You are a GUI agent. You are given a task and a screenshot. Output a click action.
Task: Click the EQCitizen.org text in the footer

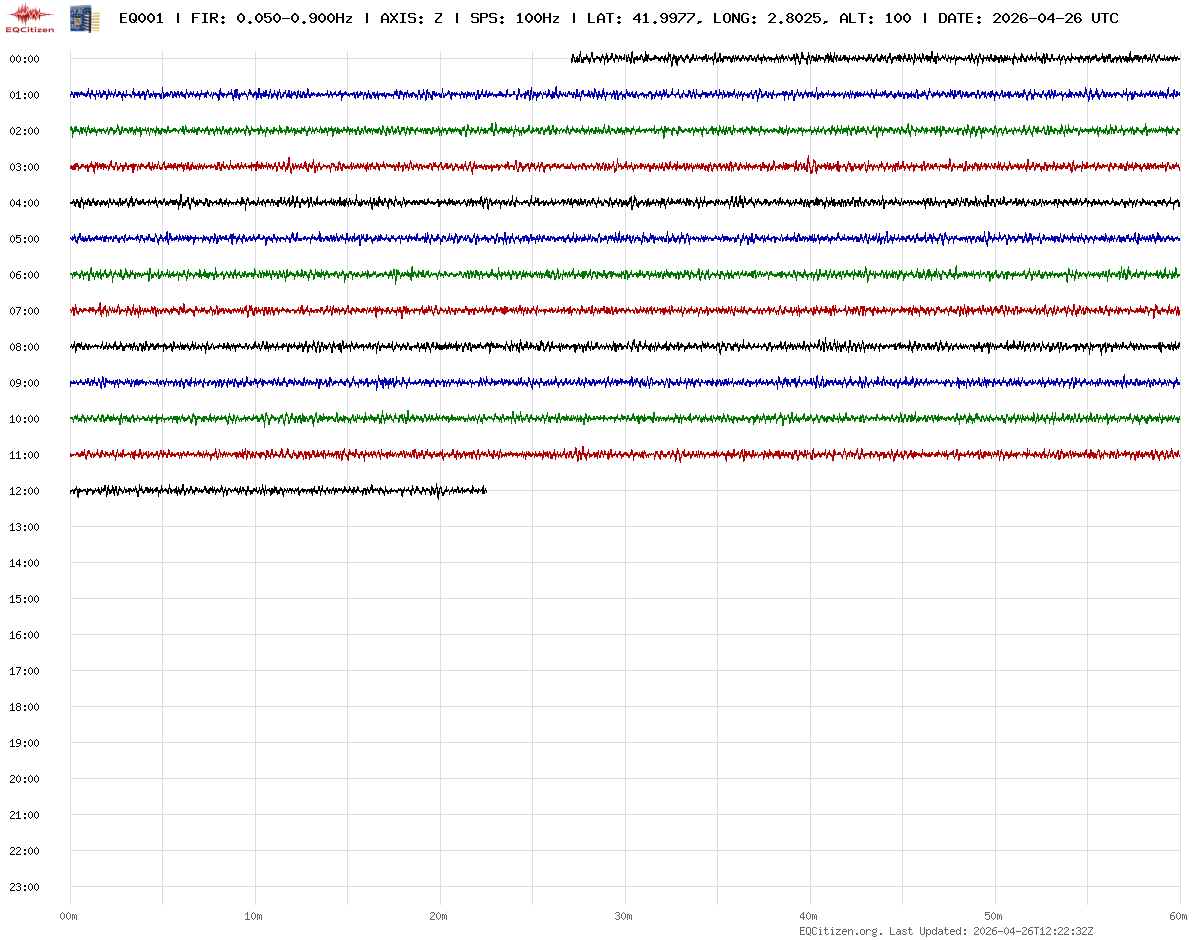pyautogui.click(x=840, y=931)
